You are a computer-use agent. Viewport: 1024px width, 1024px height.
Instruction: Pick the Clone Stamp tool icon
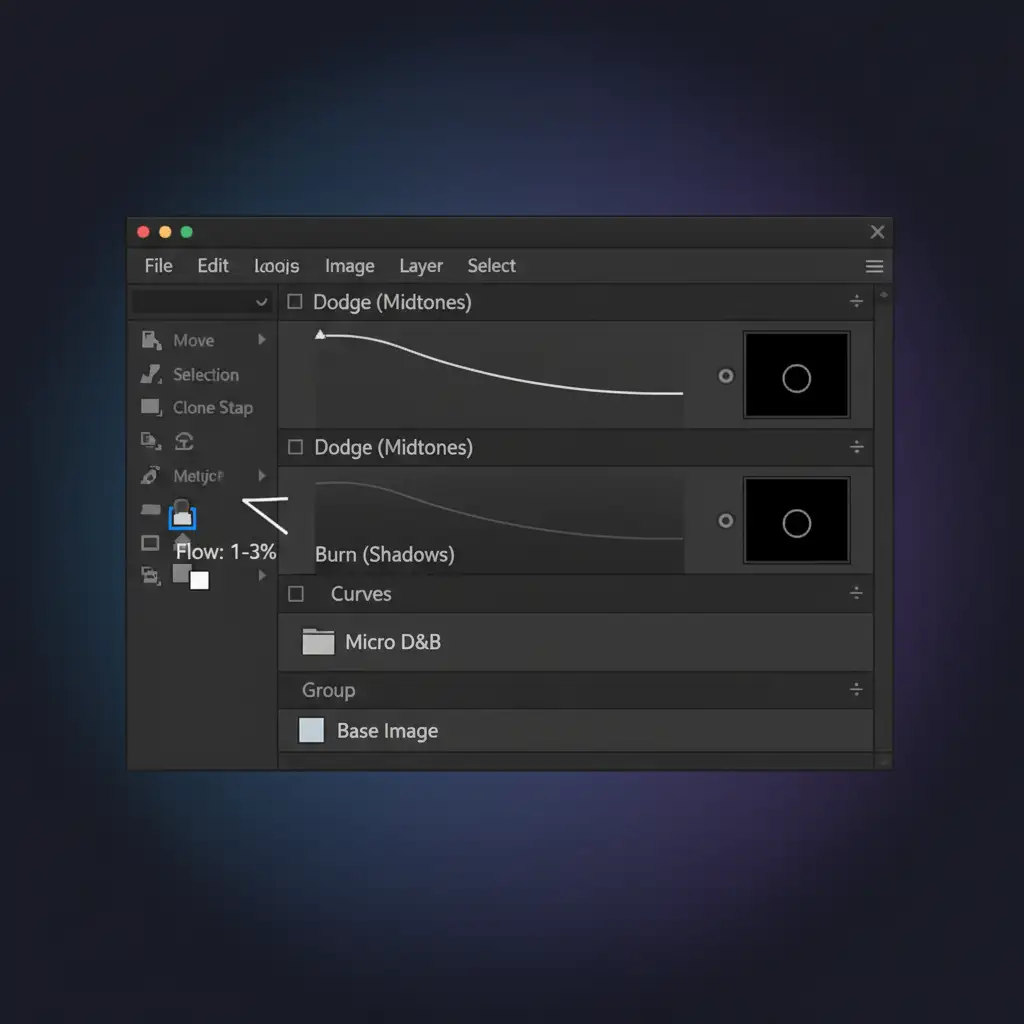151,408
